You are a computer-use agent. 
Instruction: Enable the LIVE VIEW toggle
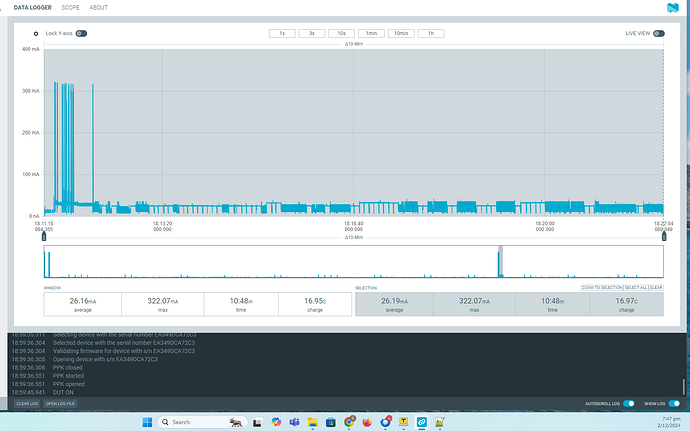point(658,33)
